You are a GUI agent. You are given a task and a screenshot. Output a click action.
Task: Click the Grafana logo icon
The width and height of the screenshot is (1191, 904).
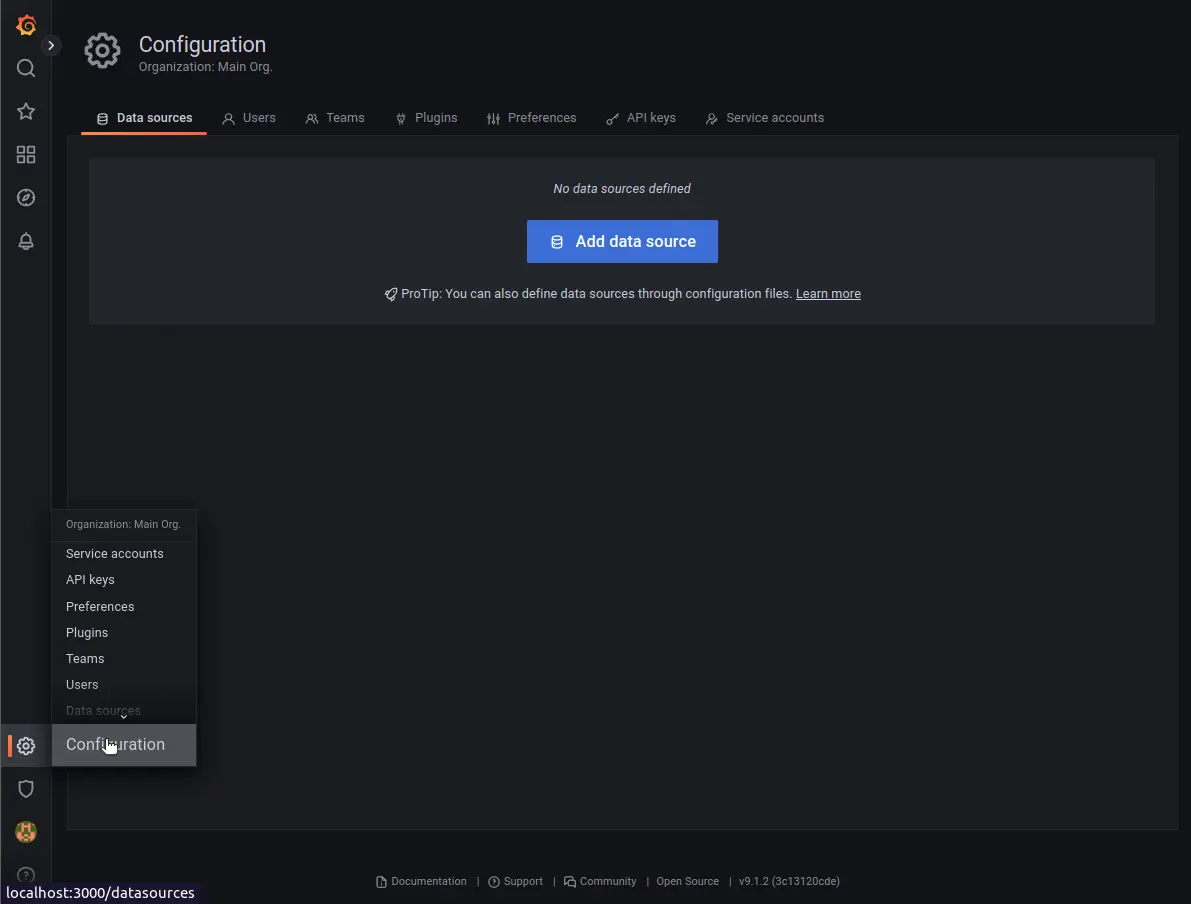click(x=25, y=25)
